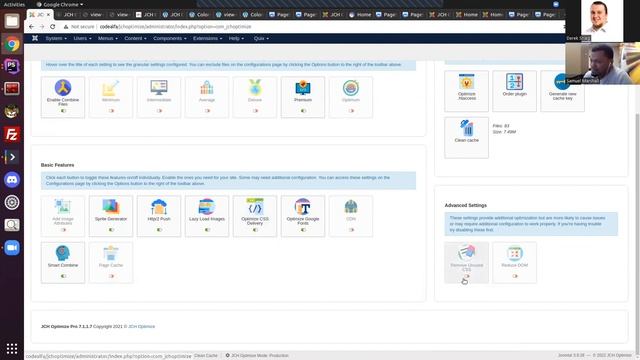Toggle the Premium preset switch

pyautogui.click(x=303, y=111)
